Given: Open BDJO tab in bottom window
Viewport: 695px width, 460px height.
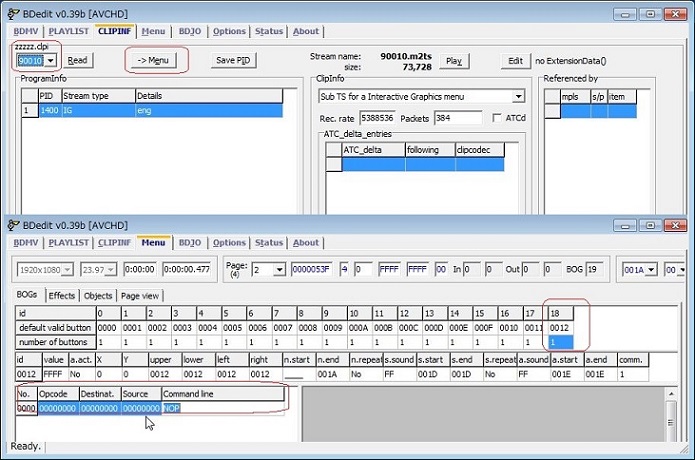Looking at the screenshot, I should pos(190,243).
